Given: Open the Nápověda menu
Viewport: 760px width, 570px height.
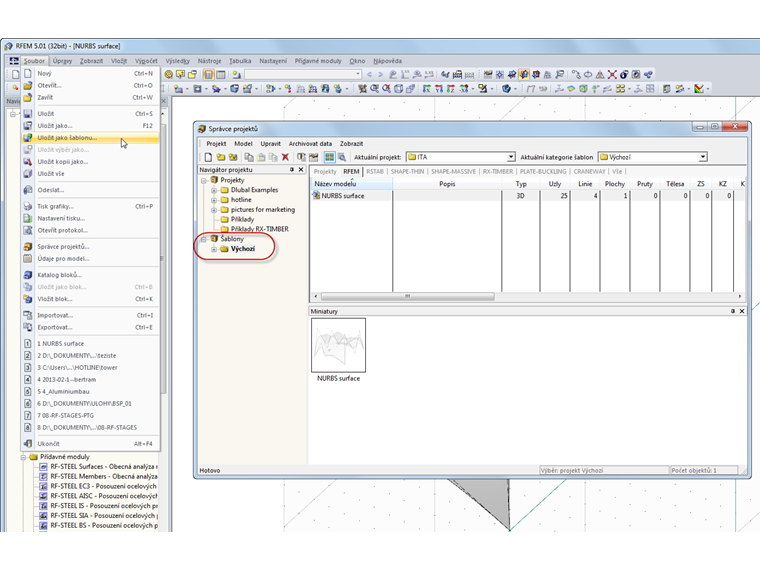Looking at the screenshot, I should [387, 61].
